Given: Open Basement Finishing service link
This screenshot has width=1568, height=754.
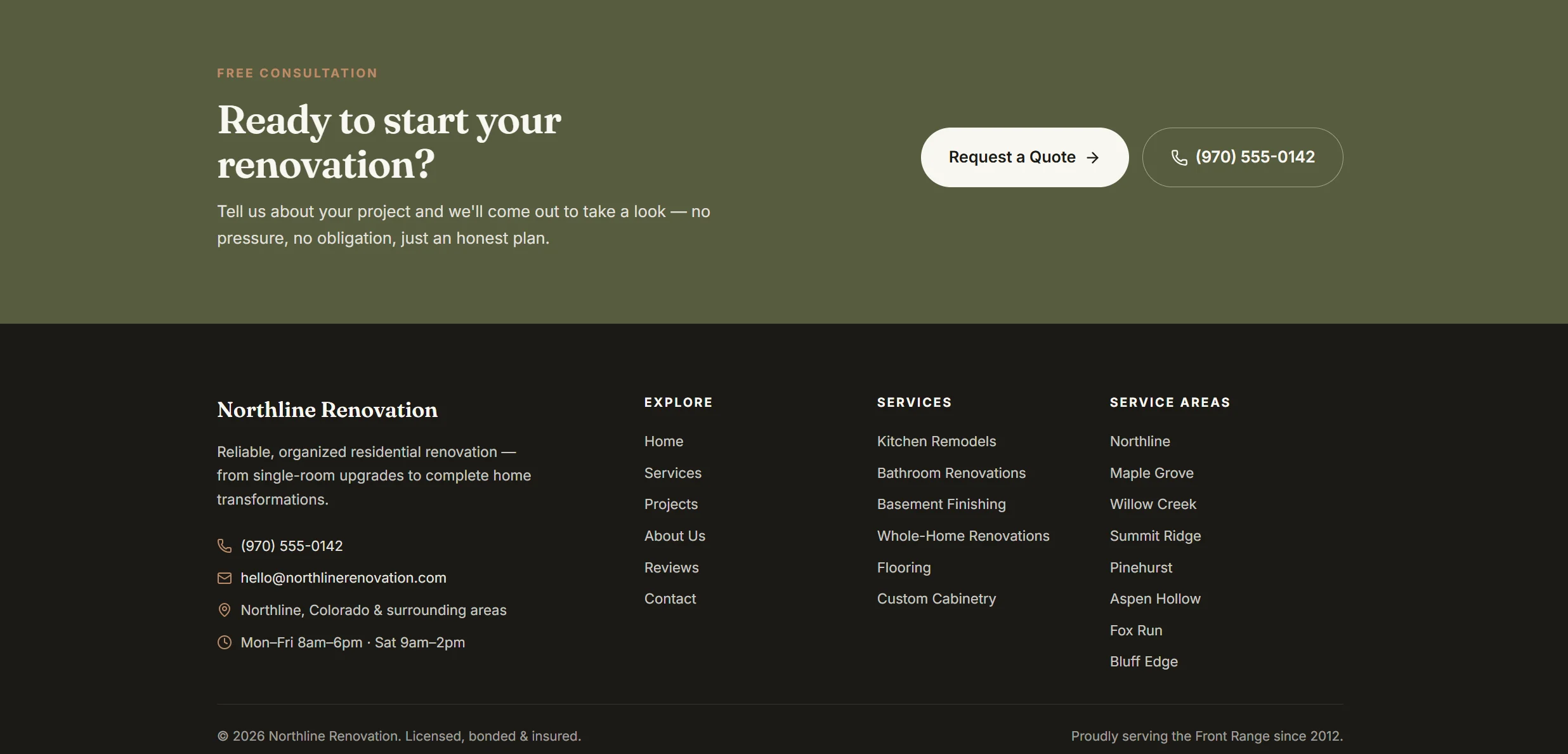Looking at the screenshot, I should pos(941,504).
